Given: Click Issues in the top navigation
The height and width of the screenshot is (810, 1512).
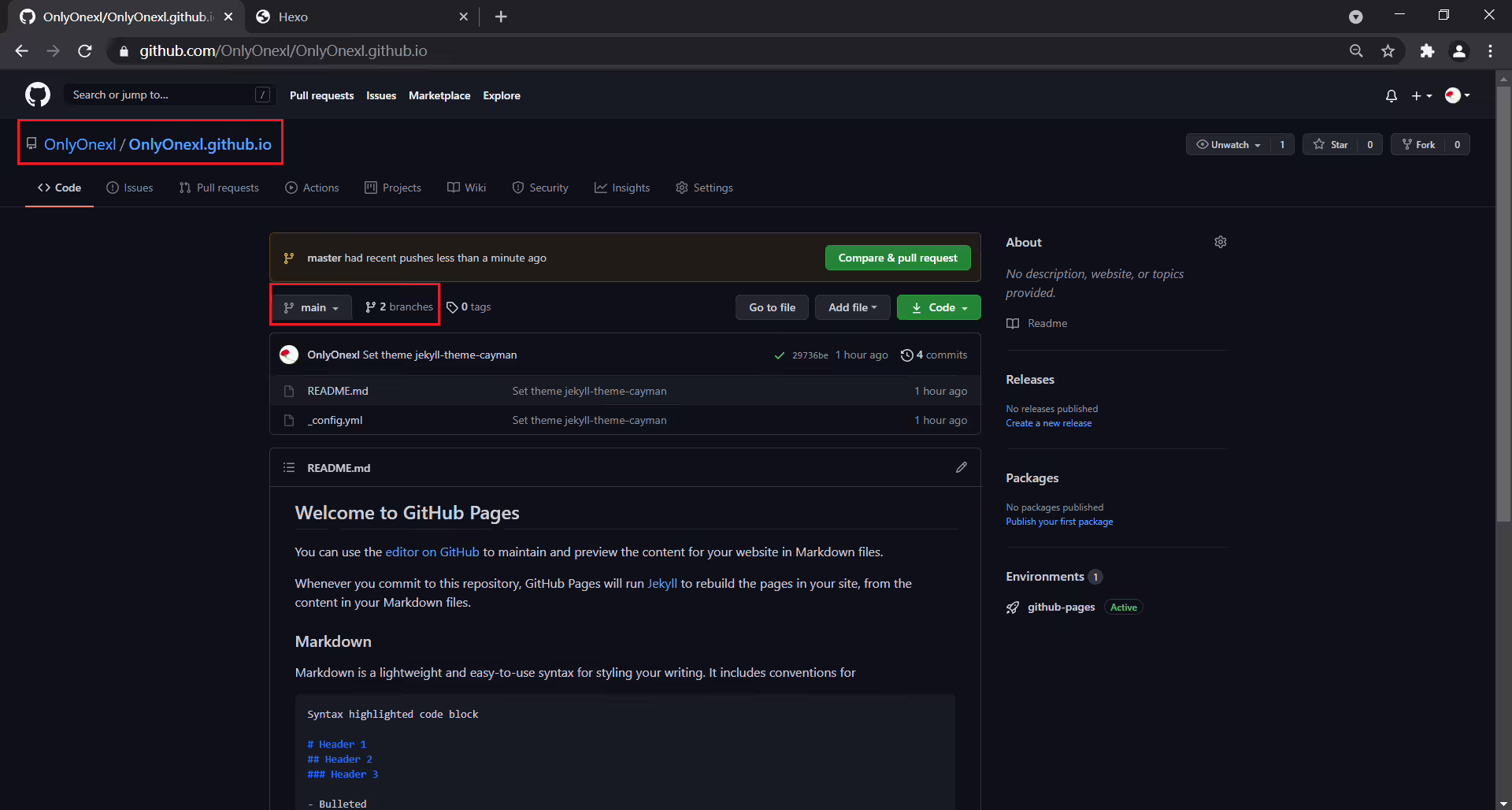Looking at the screenshot, I should click(x=381, y=95).
